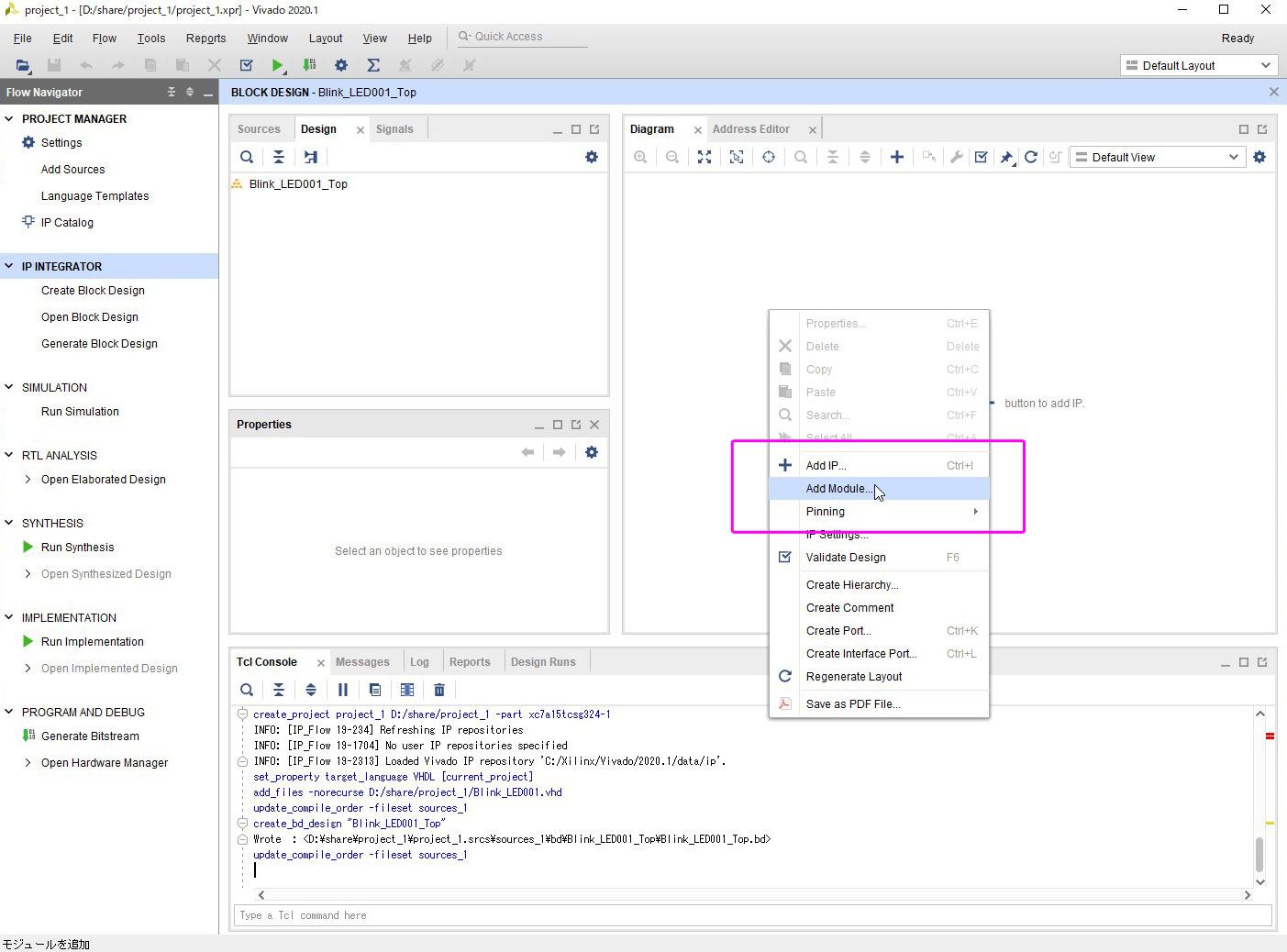This screenshot has height=952, width=1287.
Task: Click the Diagram settings gear icon
Action: pos(1259,157)
